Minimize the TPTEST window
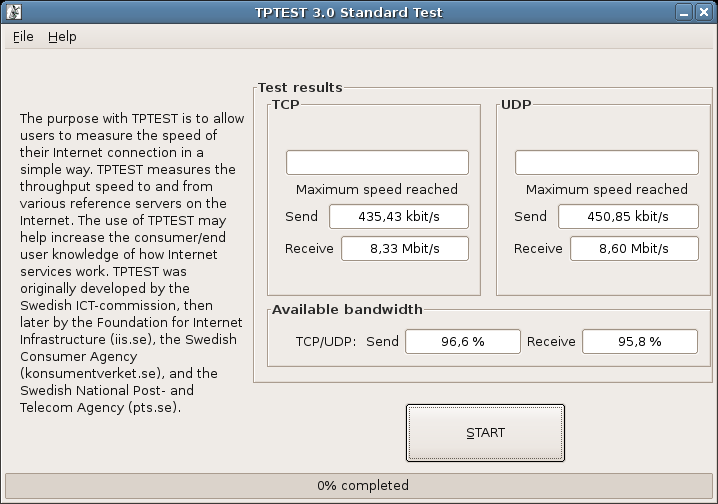The width and height of the screenshot is (718, 504). point(684,12)
